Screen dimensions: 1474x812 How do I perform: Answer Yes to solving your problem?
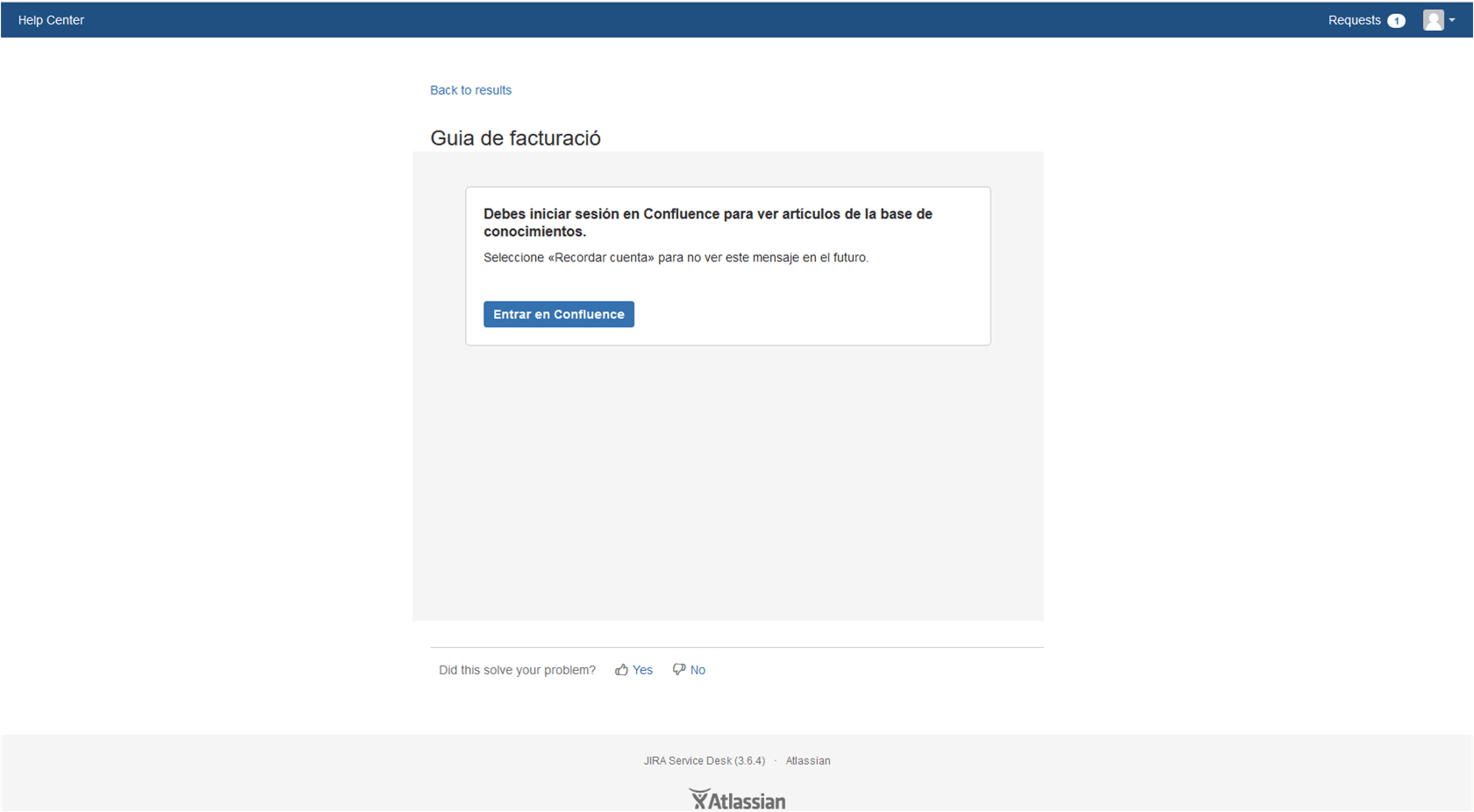642,670
